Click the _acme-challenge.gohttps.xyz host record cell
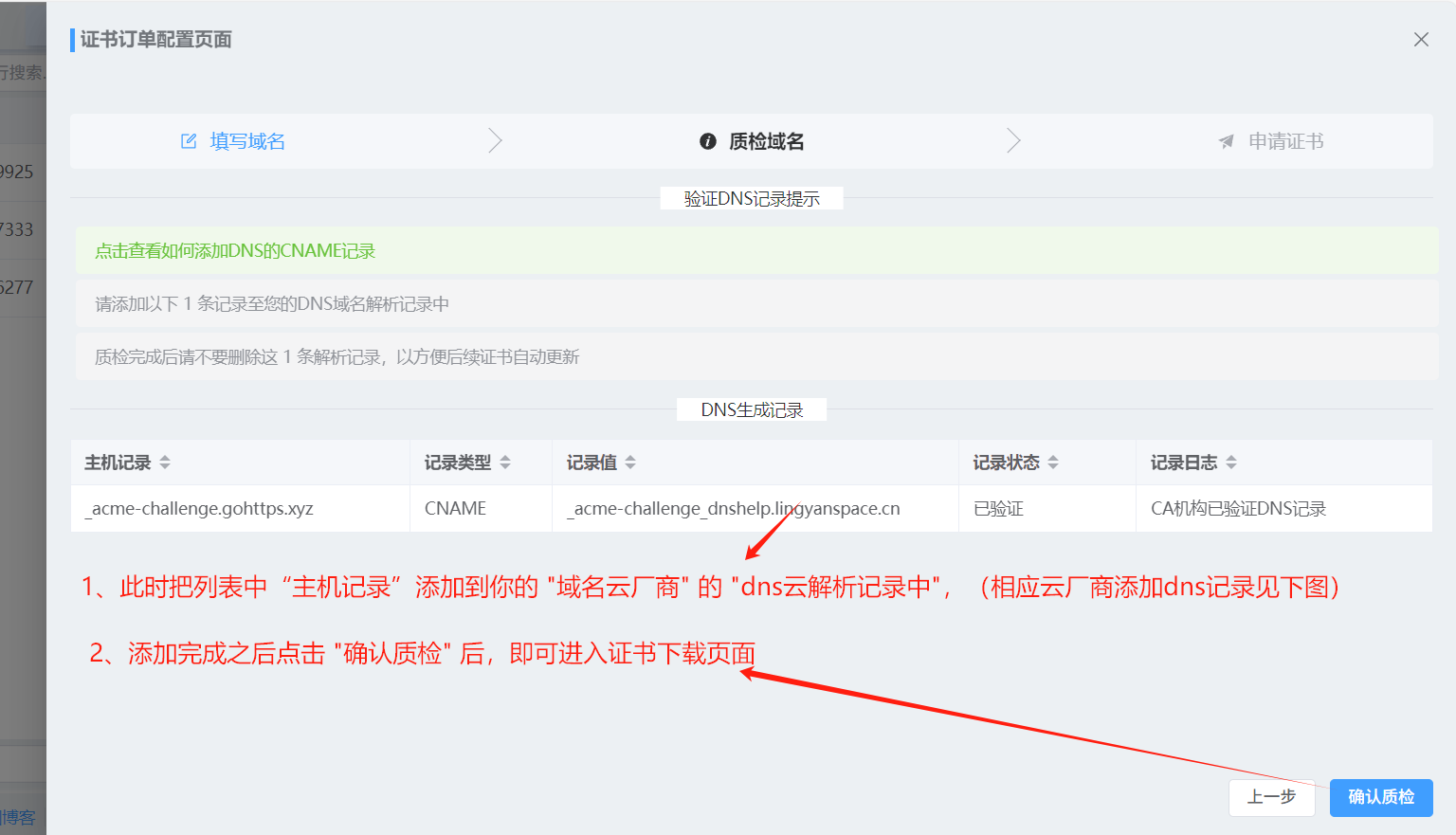The image size is (1456, 835). (199, 509)
